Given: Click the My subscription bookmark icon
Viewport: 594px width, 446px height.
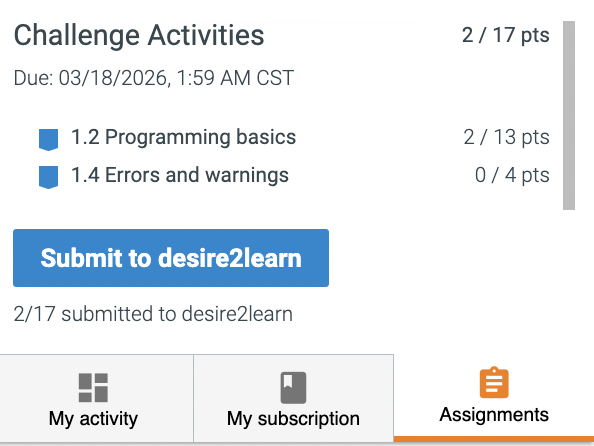Looking at the screenshot, I should click(293, 388).
